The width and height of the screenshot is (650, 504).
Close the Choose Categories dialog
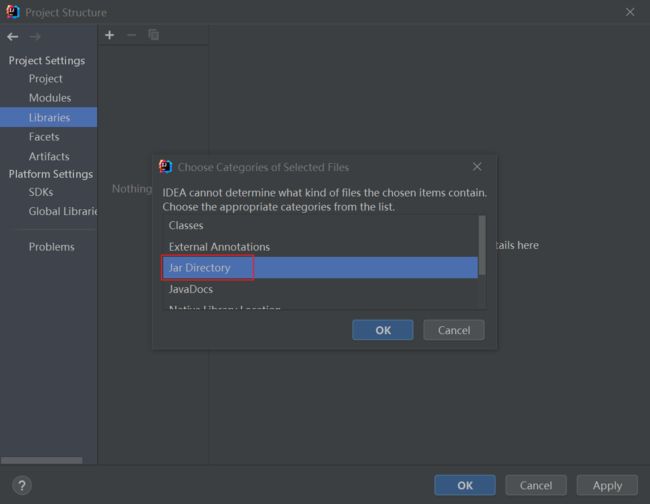(x=477, y=167)
